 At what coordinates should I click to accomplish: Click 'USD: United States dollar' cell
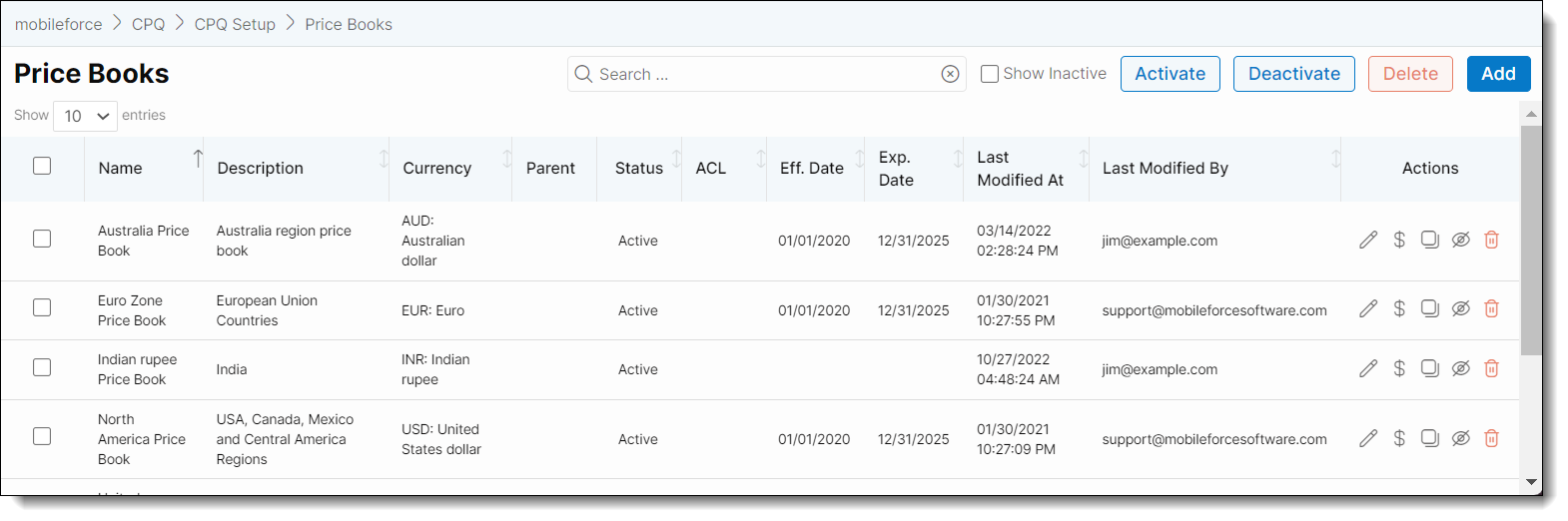coord(441,439)
